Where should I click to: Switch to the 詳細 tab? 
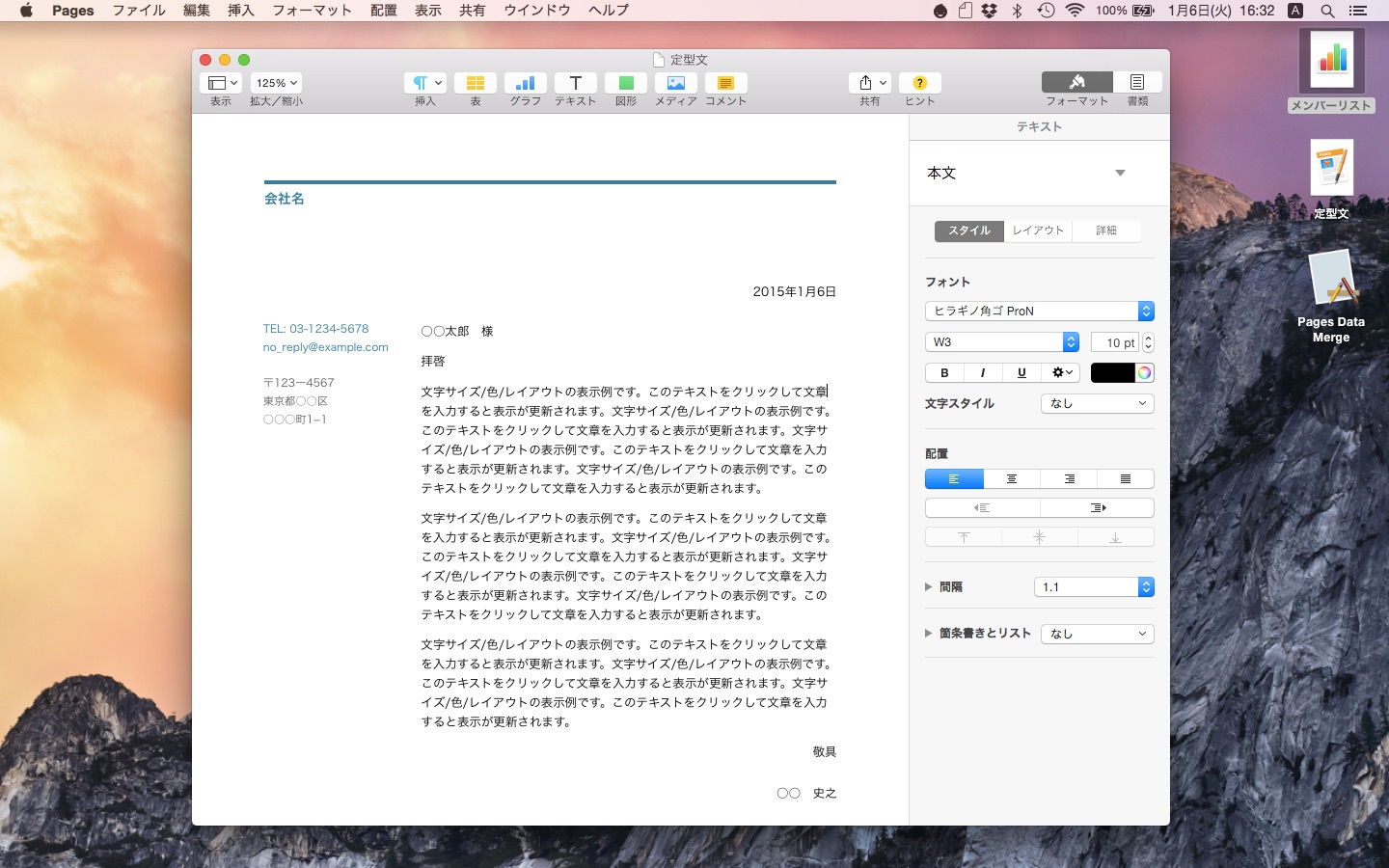click(1106, 231)
